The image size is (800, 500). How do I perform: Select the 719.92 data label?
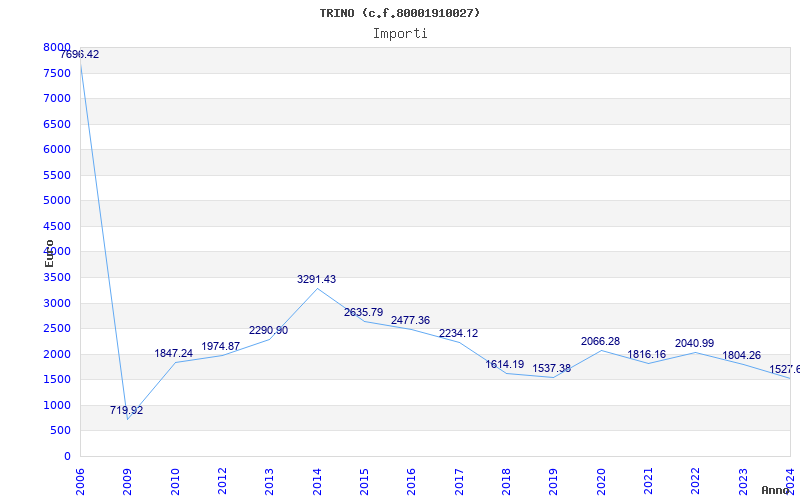point(127,410)
